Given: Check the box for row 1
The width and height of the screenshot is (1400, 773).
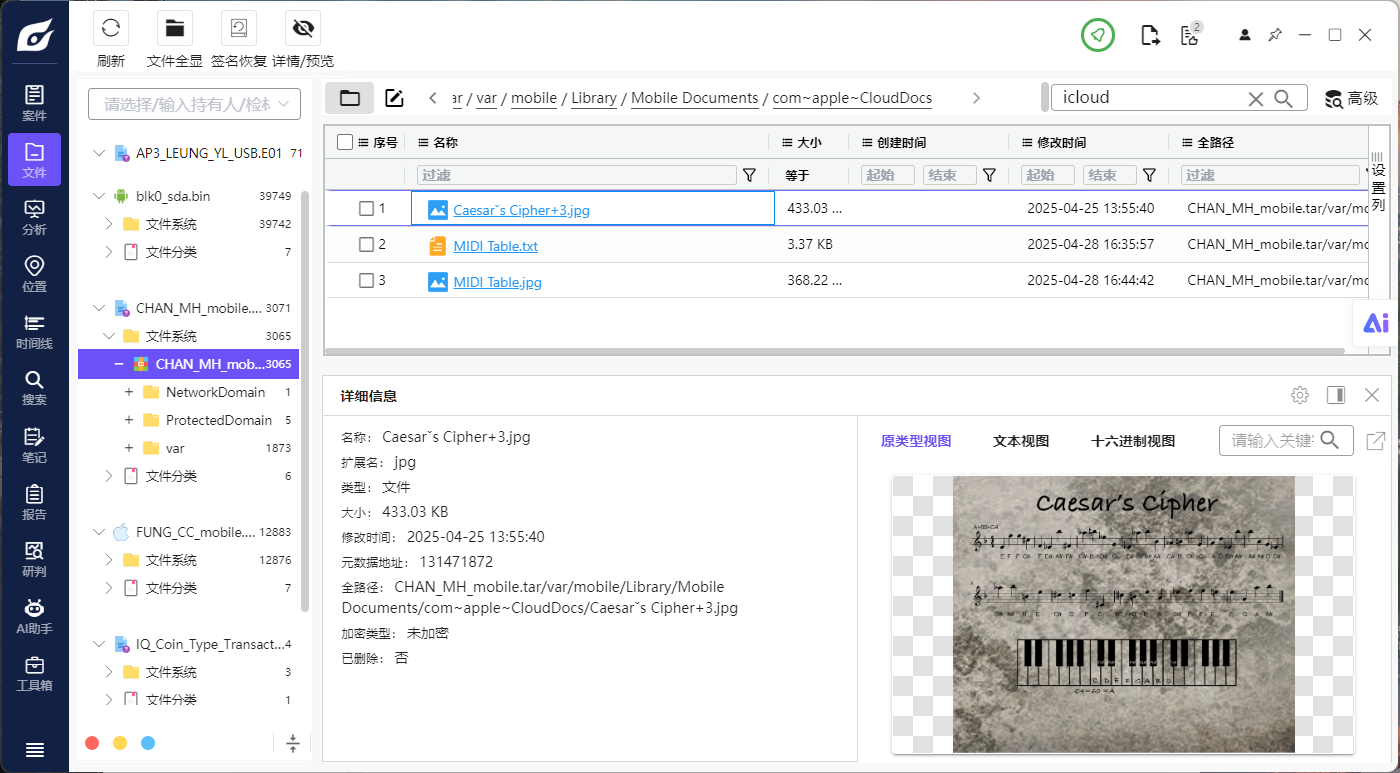Looking at the screenshot, I should (366, 209).
